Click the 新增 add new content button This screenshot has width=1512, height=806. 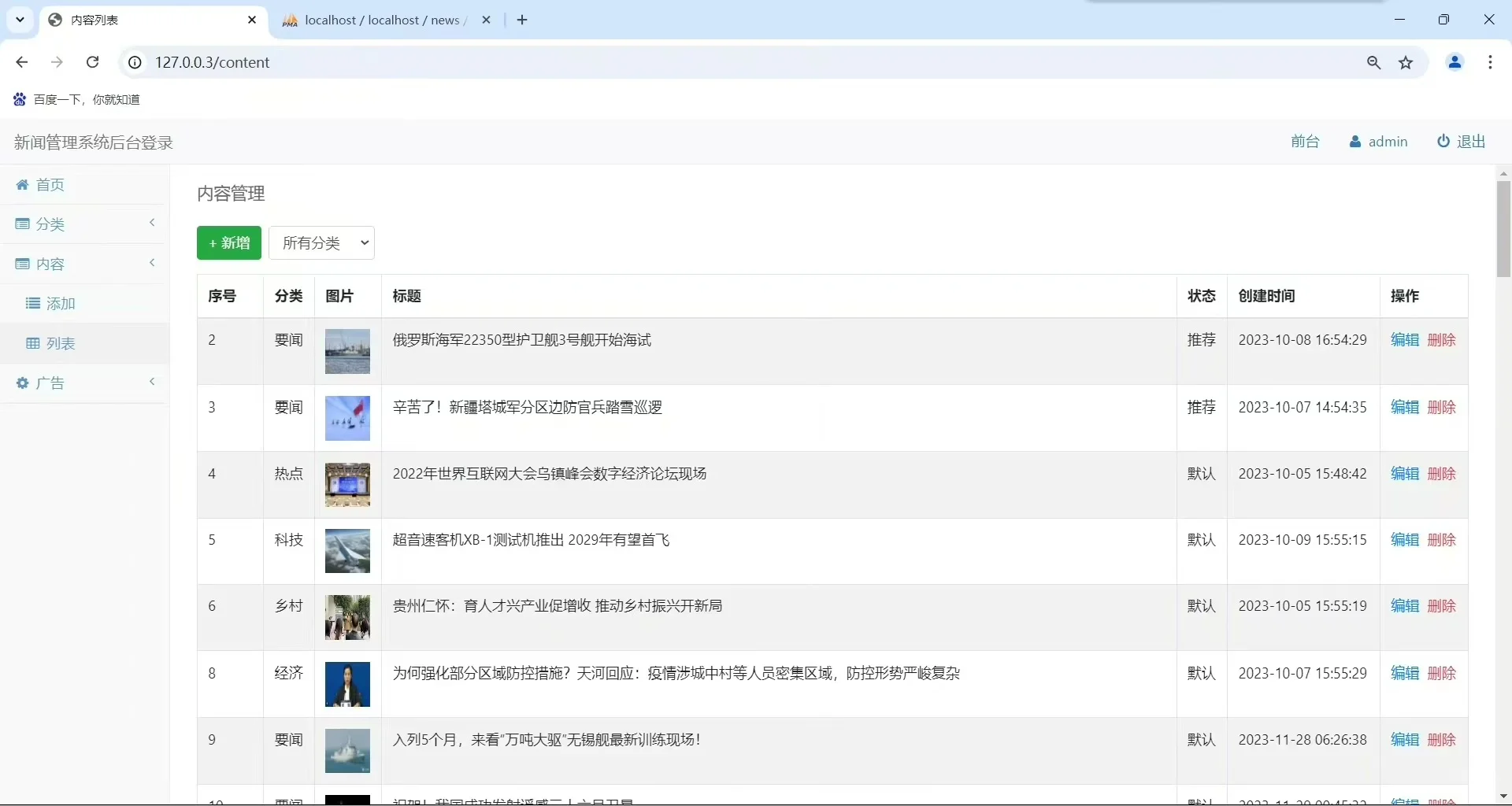228,243
